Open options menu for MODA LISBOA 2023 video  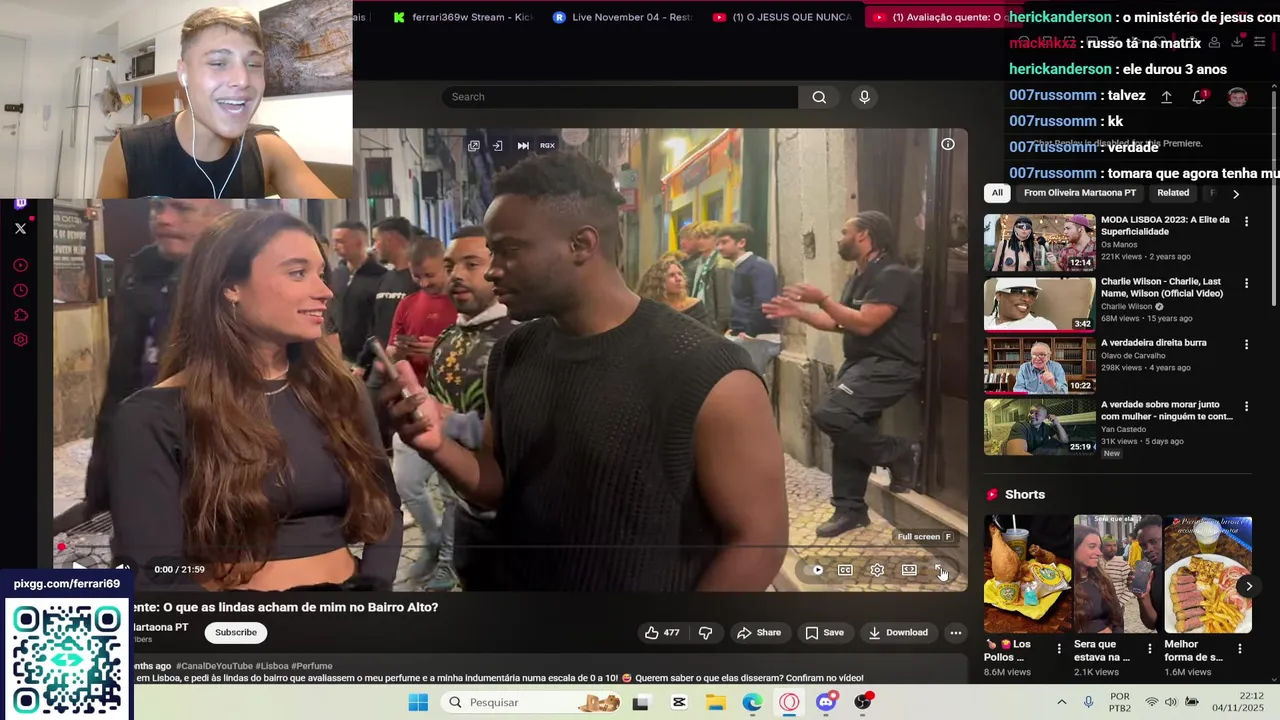click(1246, 221)
